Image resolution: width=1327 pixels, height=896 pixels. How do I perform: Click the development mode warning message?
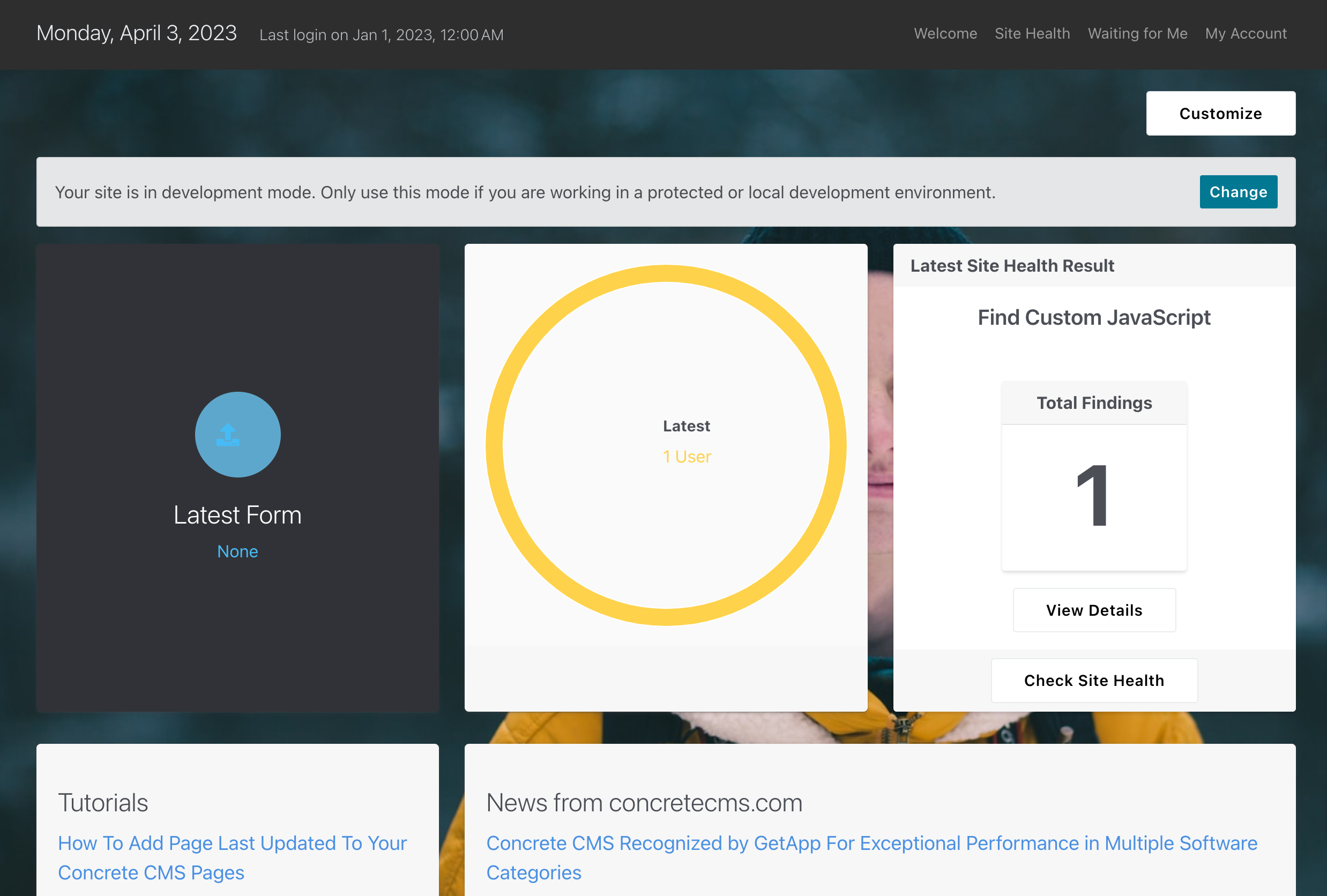(x=525, y=192)
